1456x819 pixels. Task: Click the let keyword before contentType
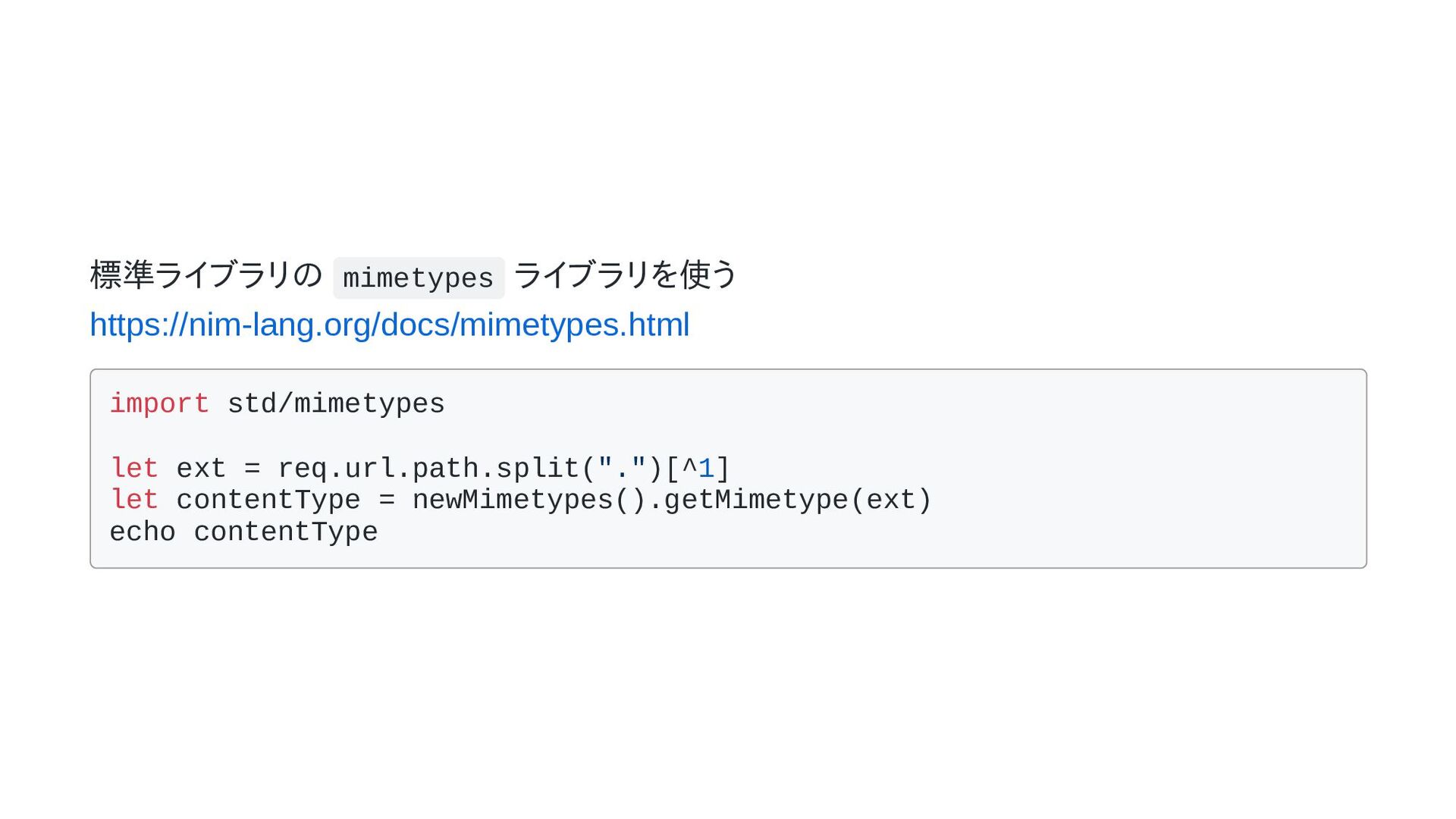[134, 500]
